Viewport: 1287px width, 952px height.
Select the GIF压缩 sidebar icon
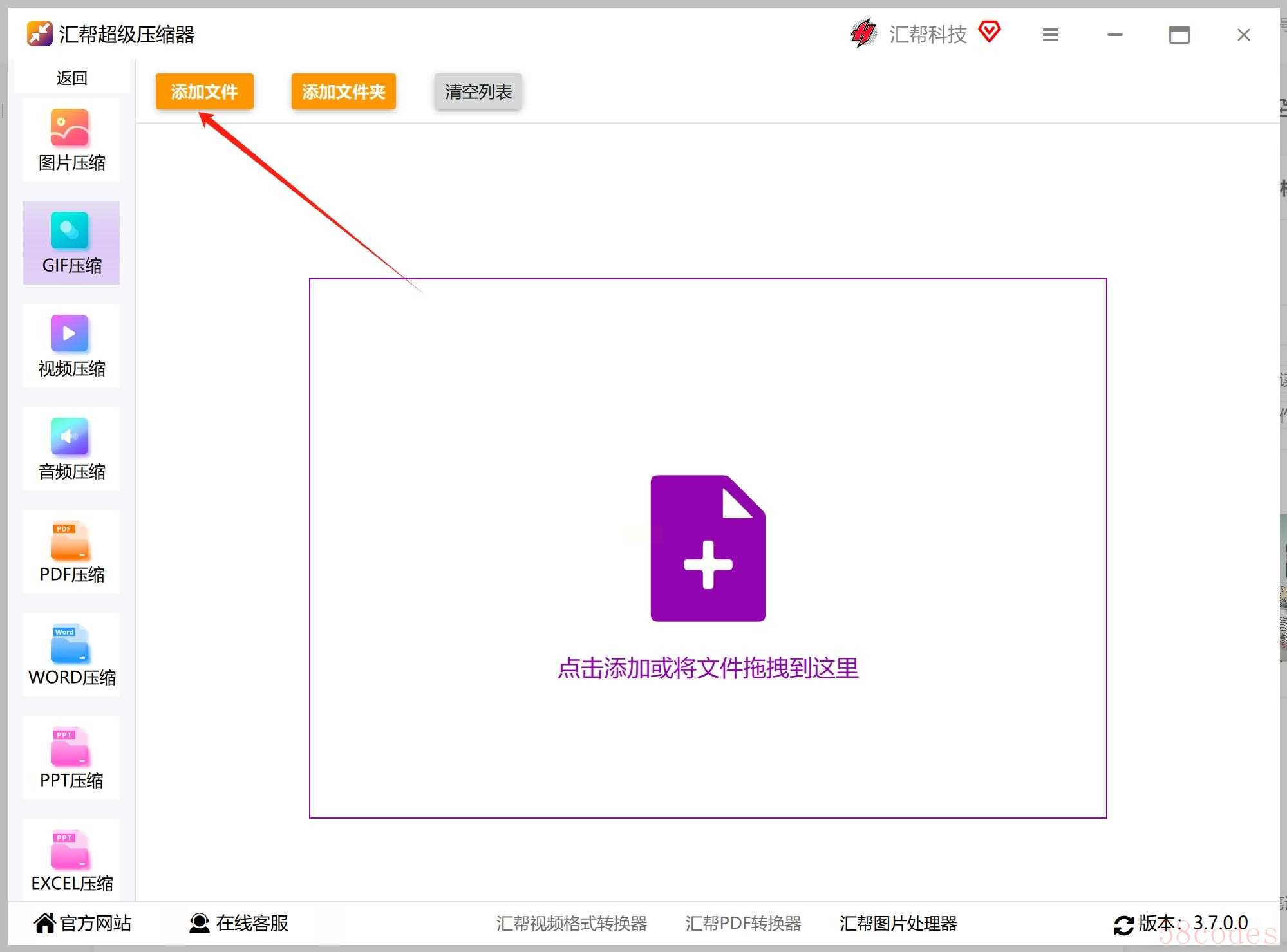(x=70, y=230)
